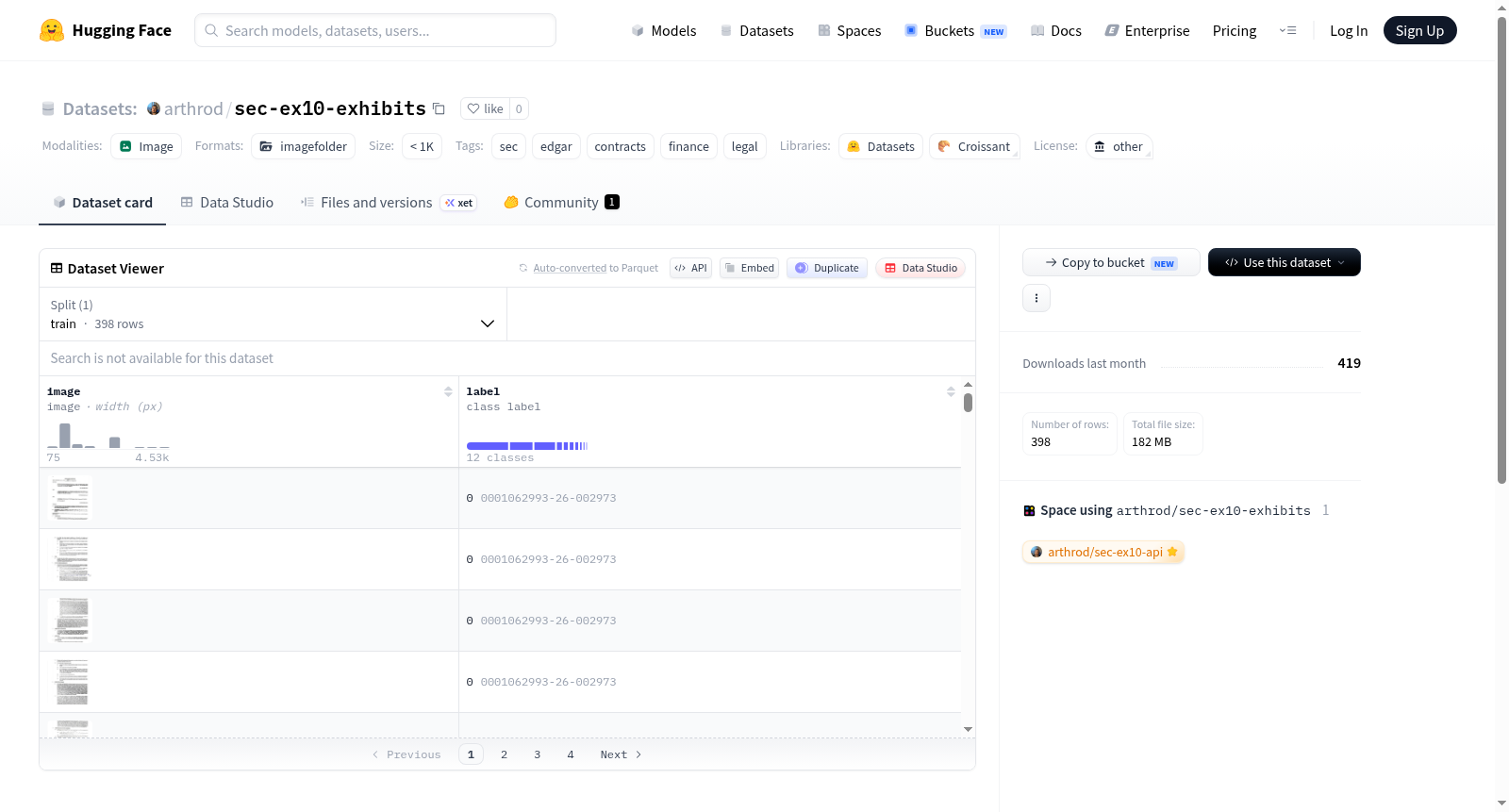Open Docs in top navigation
The width and height of the screenshot is (1509, 812).
pyautogui.click(x=1056, y=30)
